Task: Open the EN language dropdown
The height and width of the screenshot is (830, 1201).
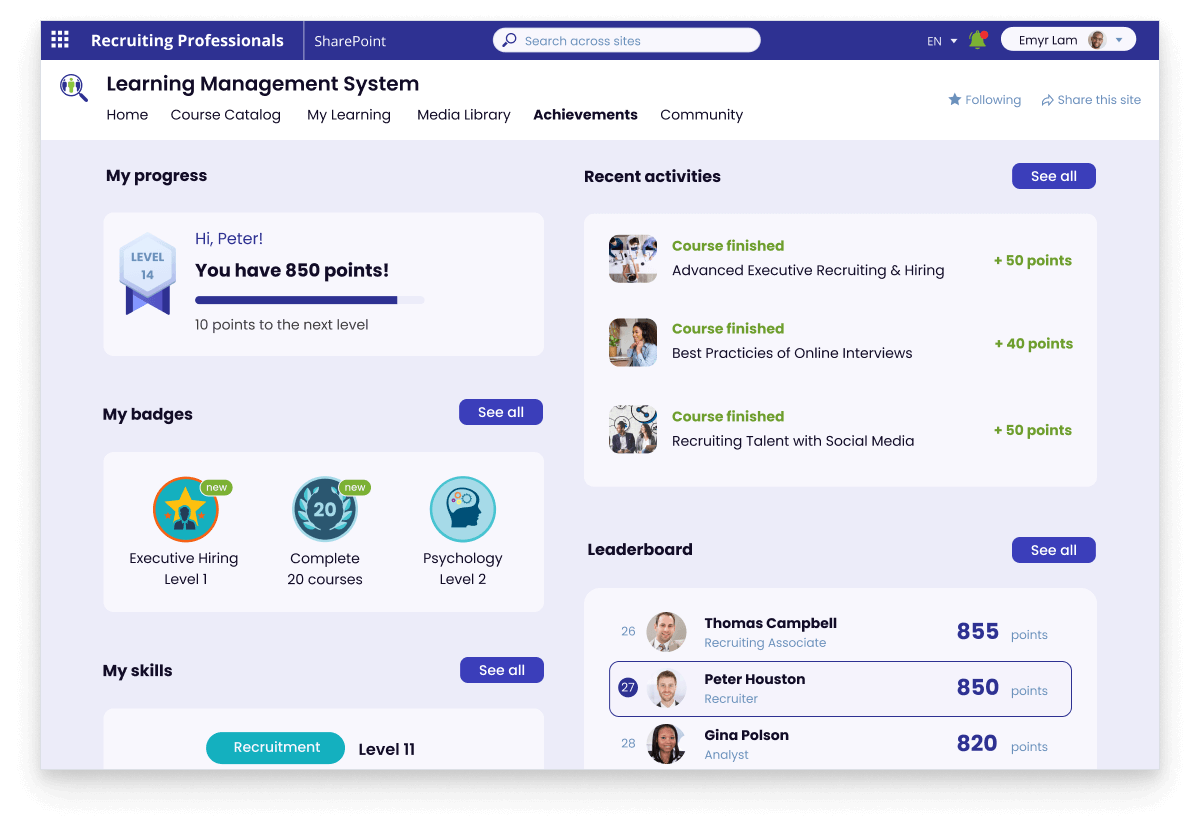Action: [x=942, y=41]
